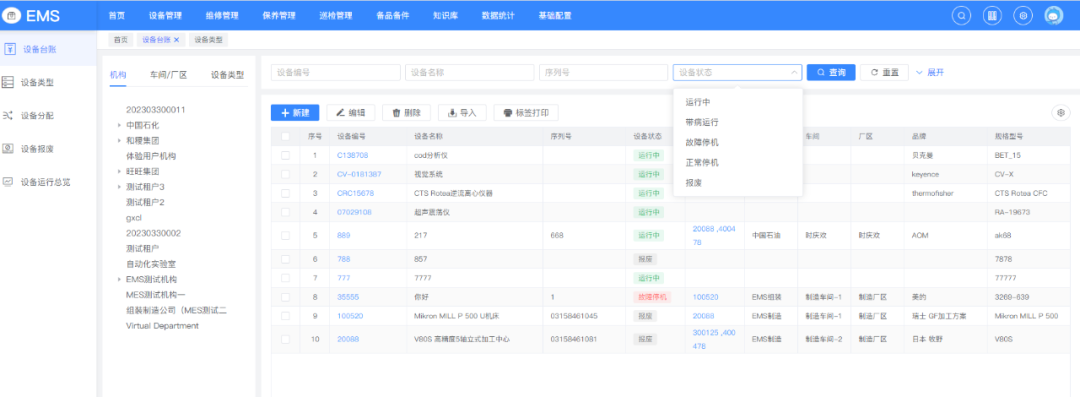Click the 设备分配 shuffle icon
This screenshot has width=1080, height=397.
point(8,115)
